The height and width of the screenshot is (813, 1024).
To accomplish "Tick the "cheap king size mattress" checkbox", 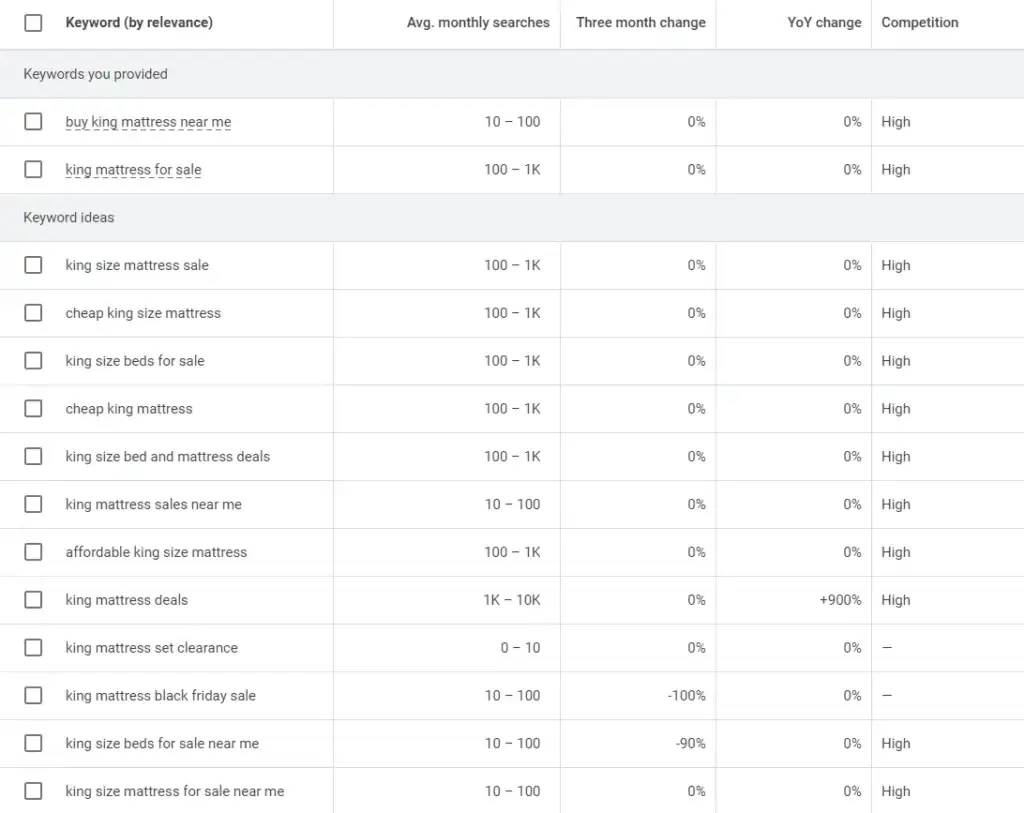I will (33, 313).
